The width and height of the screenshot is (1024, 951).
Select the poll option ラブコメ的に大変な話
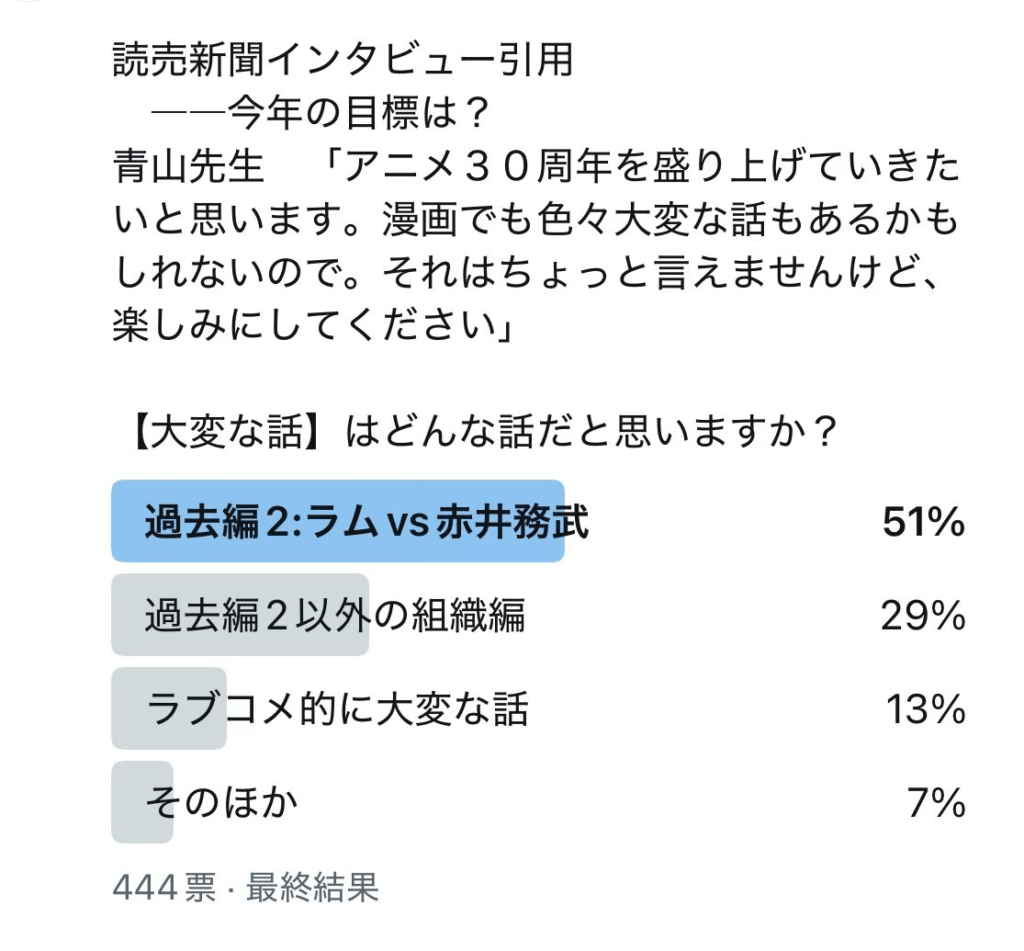336,710
